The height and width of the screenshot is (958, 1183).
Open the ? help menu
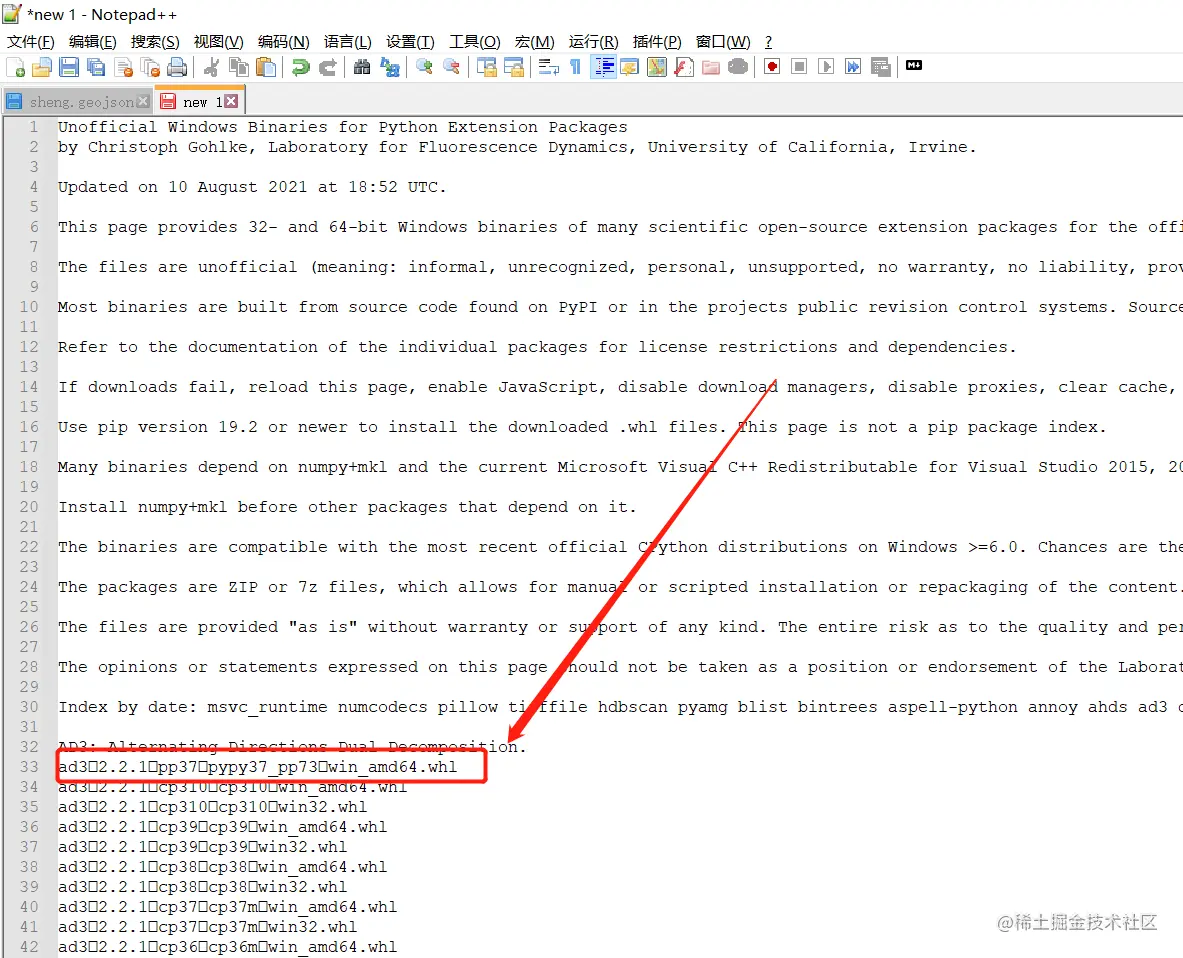[x=768, y=41]
